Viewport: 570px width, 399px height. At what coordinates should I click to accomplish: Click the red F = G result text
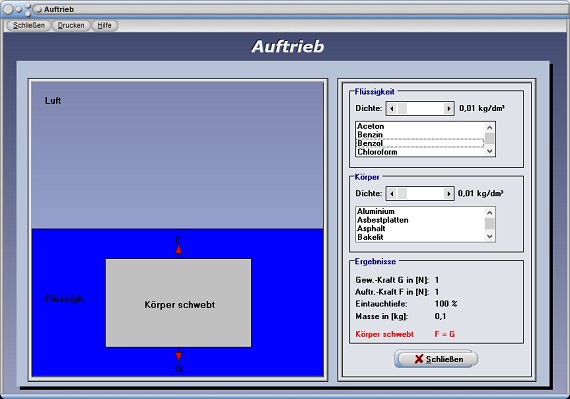coord(445,334)
